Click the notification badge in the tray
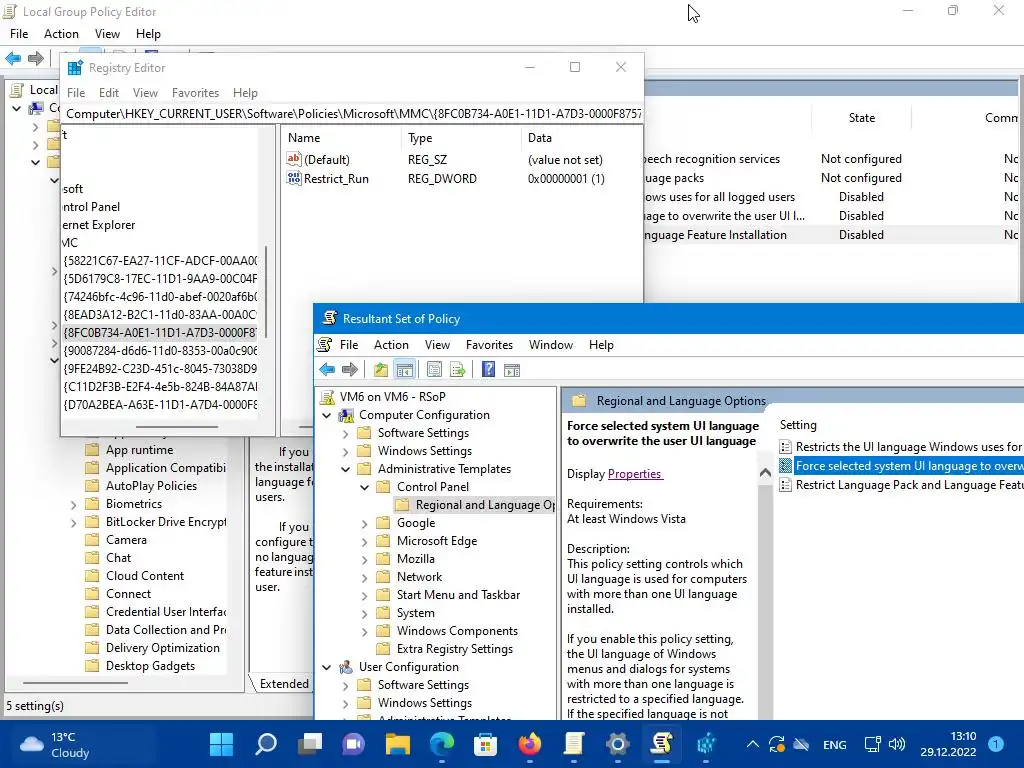This screenshot has height=768, width=1024. pos(996,744)
